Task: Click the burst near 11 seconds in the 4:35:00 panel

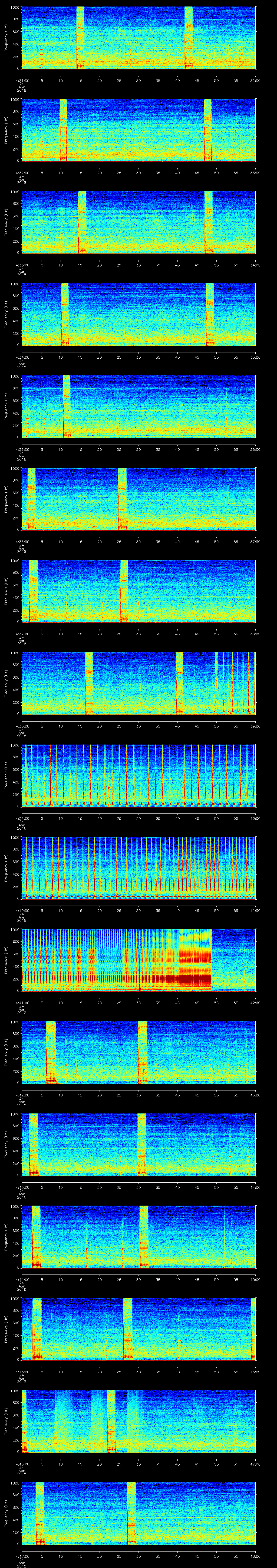Action: pos(66,406)
